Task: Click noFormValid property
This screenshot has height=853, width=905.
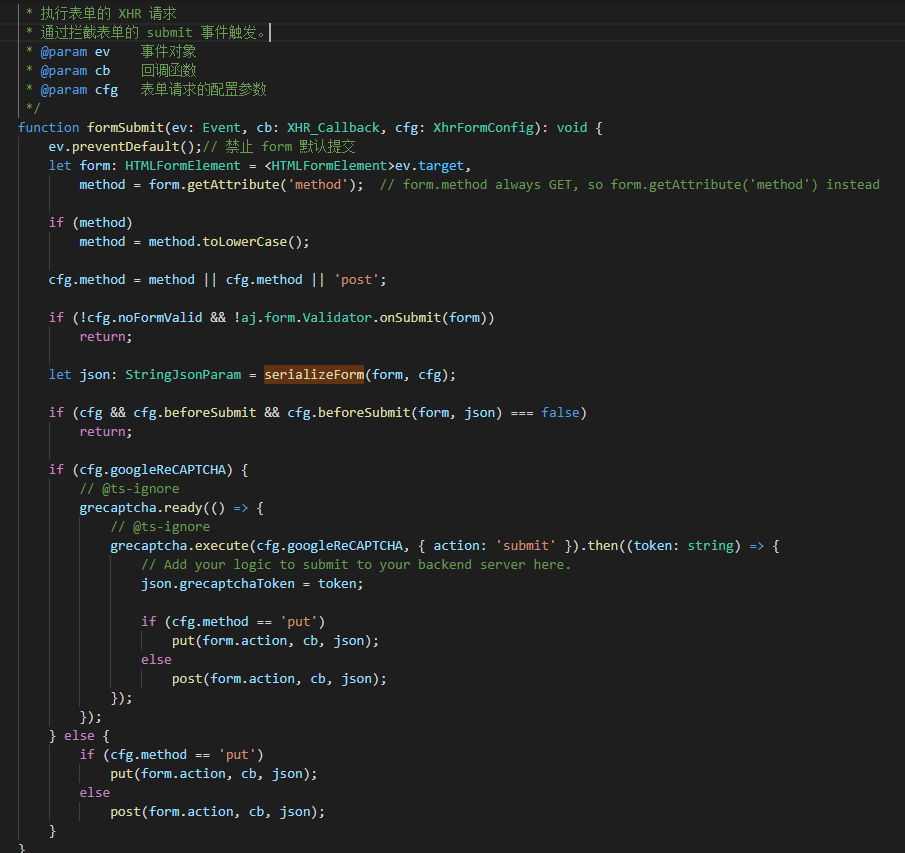Action: (x=160, y=318)
